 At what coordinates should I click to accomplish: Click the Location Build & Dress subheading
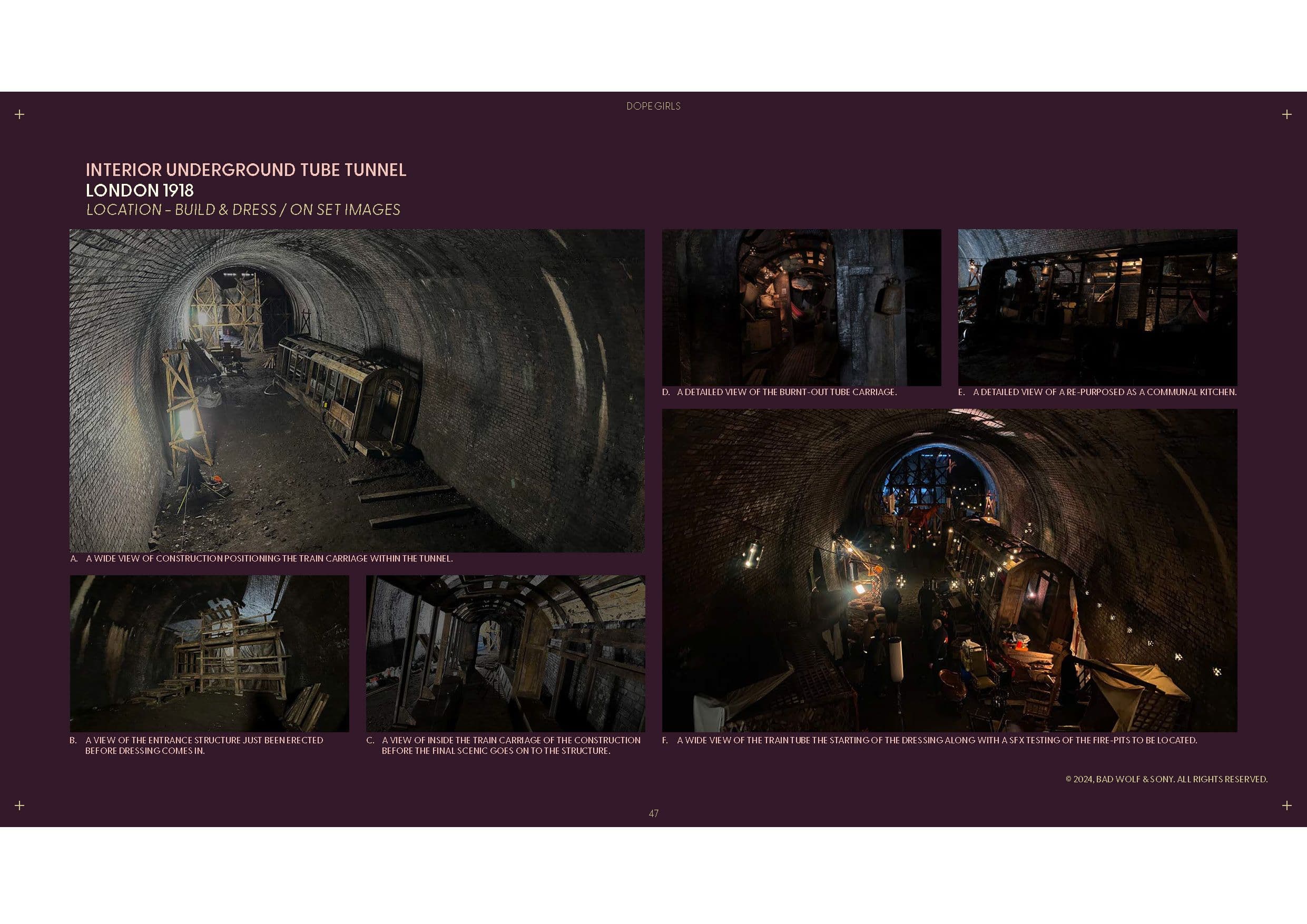click(x=243, y=210)
